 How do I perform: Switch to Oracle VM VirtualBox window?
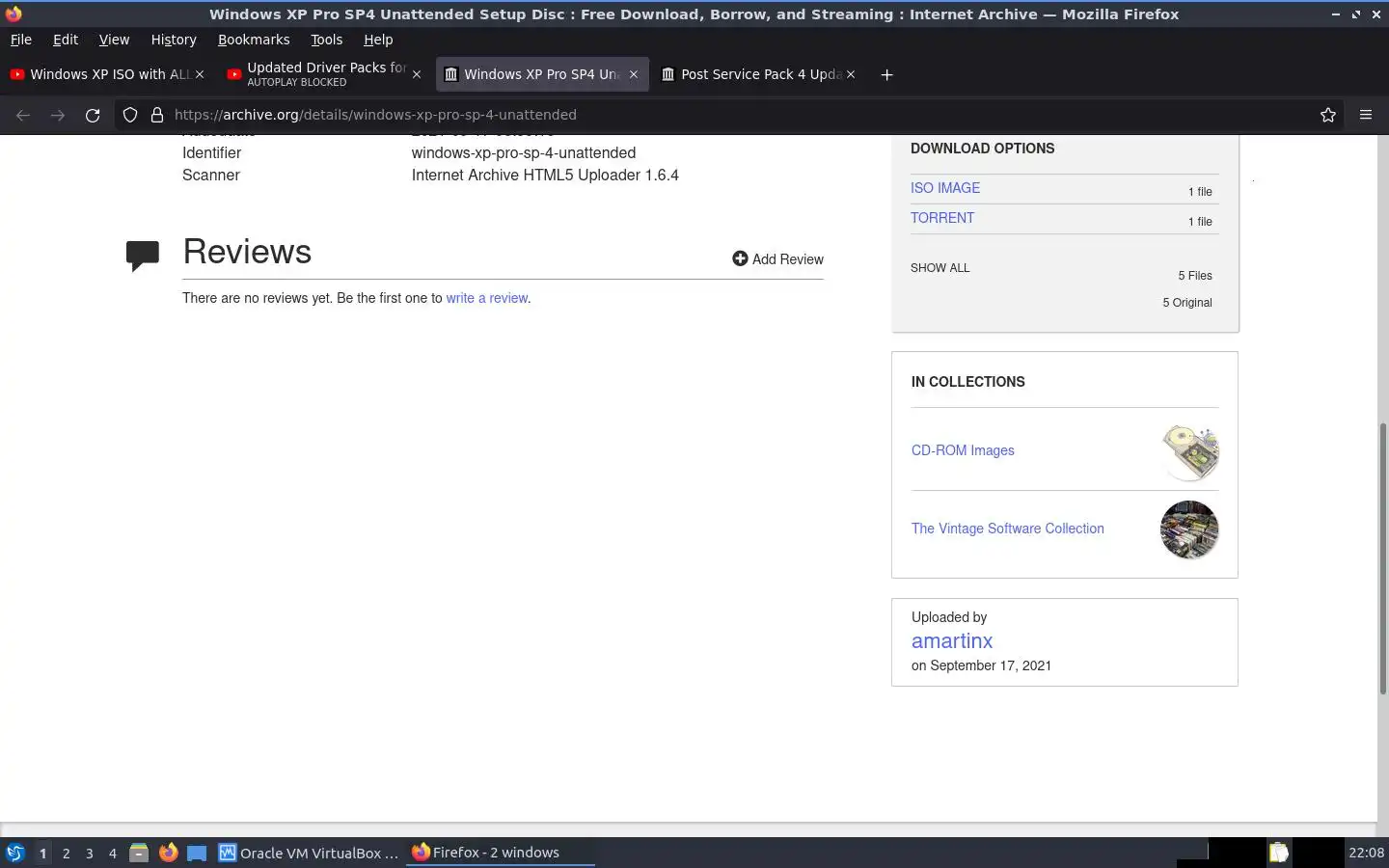pyautogui.click(x=309, y=853)
